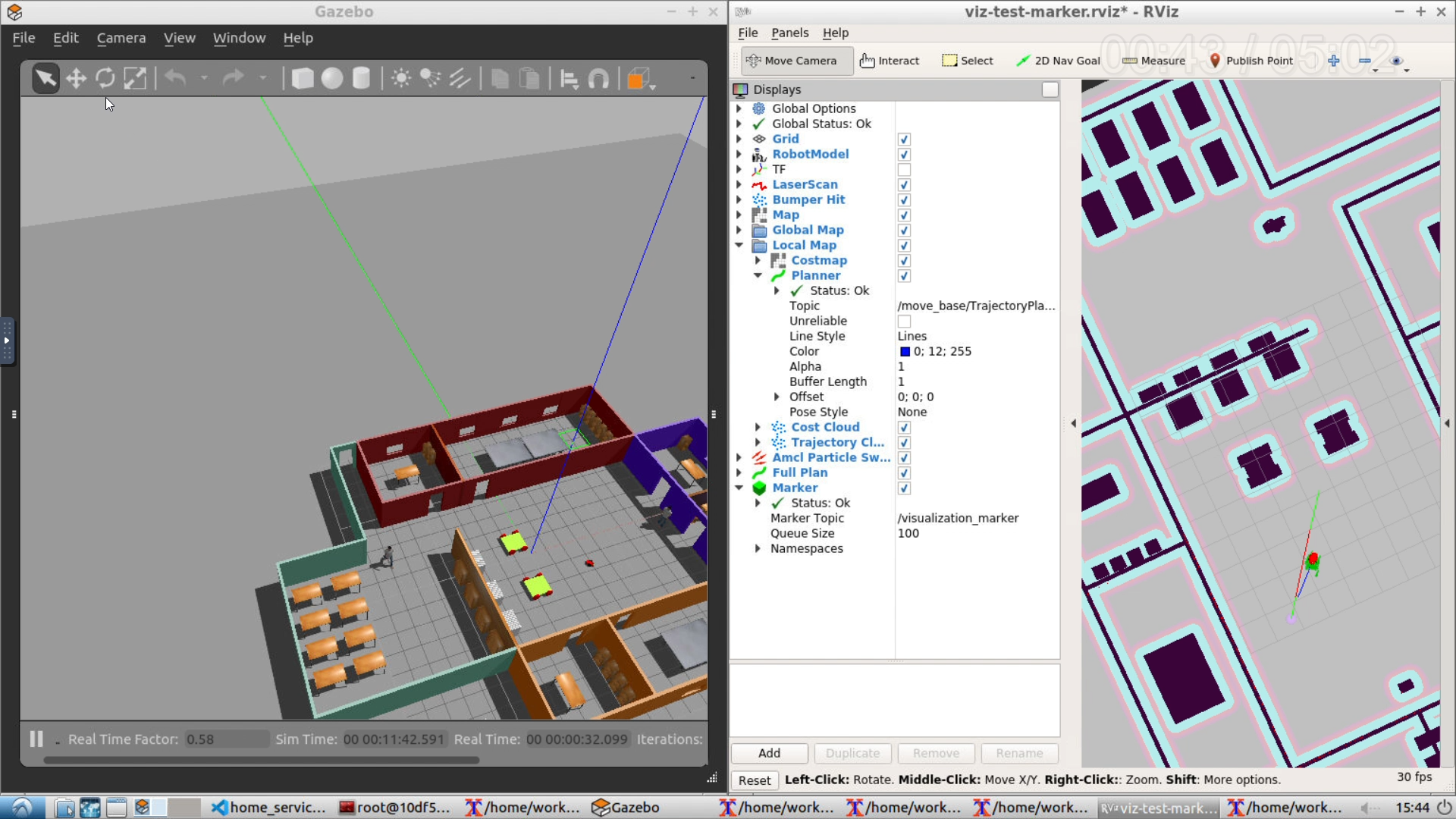Toggle the Bumper Hit checkbox

coord(904,199)
